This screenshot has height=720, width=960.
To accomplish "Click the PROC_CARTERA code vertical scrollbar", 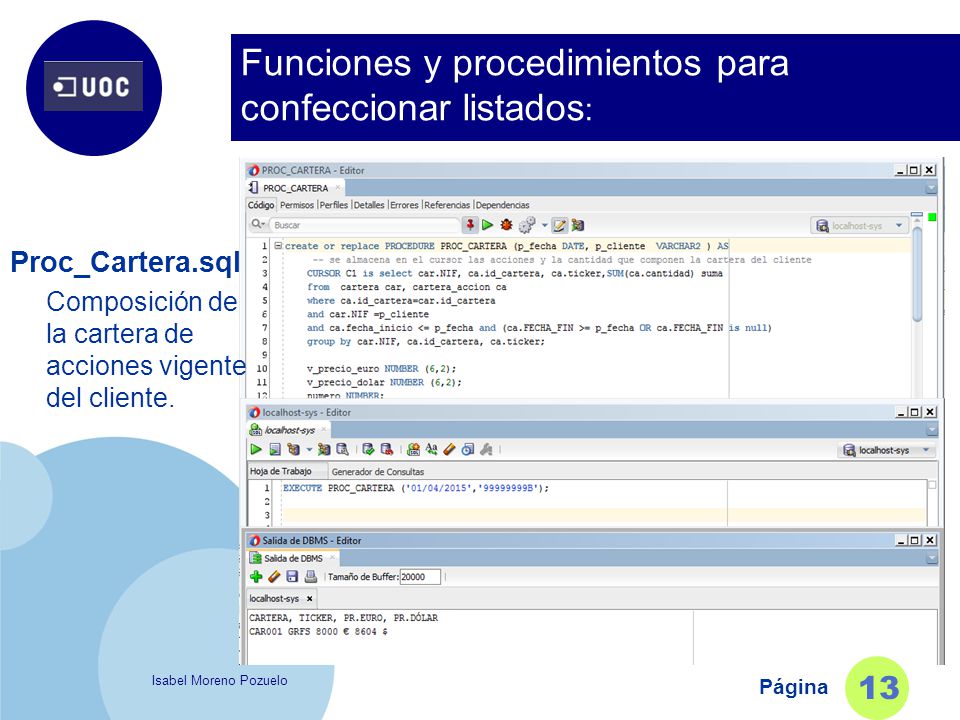I will [x=917, y=276].
